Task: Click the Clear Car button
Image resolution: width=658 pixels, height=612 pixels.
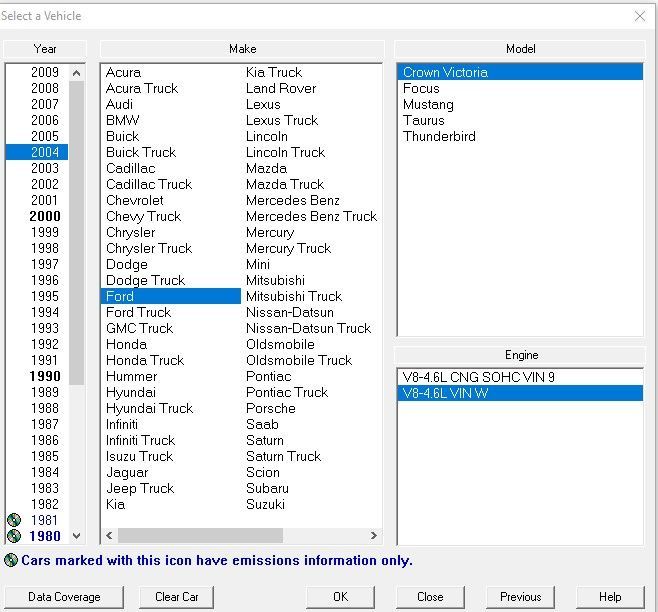Action: coord(177,597)
